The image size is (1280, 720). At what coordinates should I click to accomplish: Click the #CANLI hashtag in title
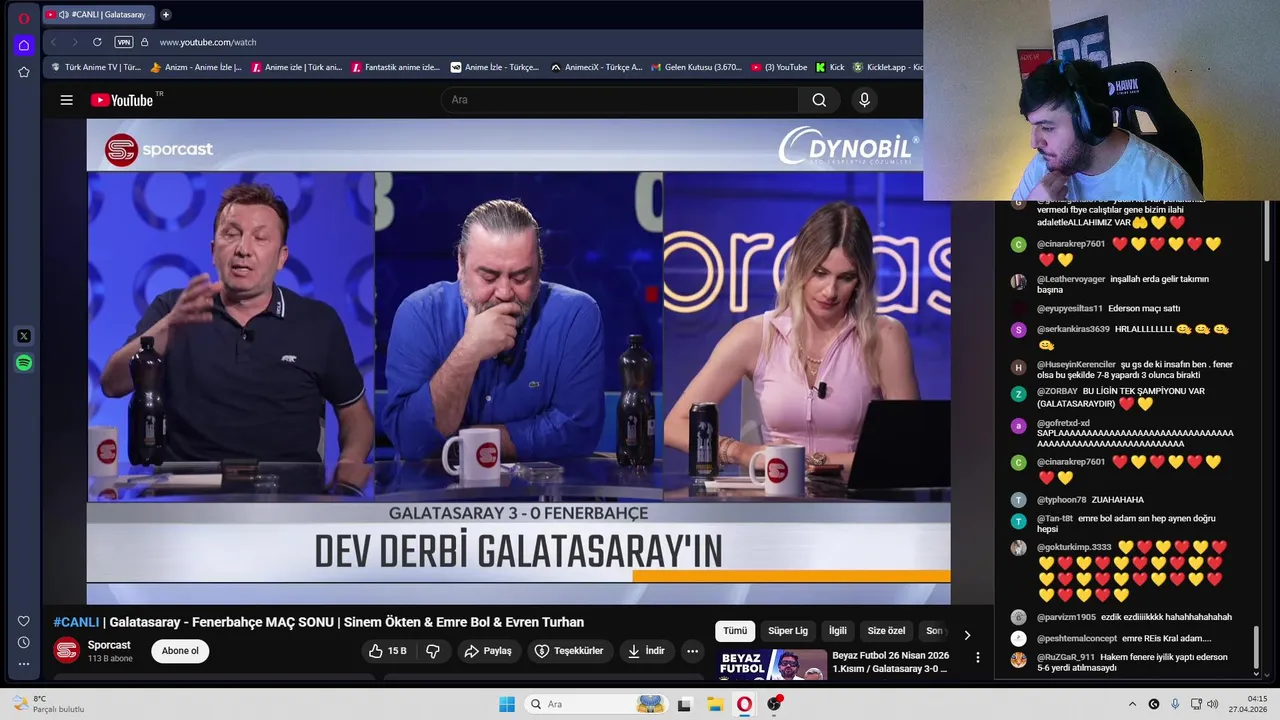76,622
